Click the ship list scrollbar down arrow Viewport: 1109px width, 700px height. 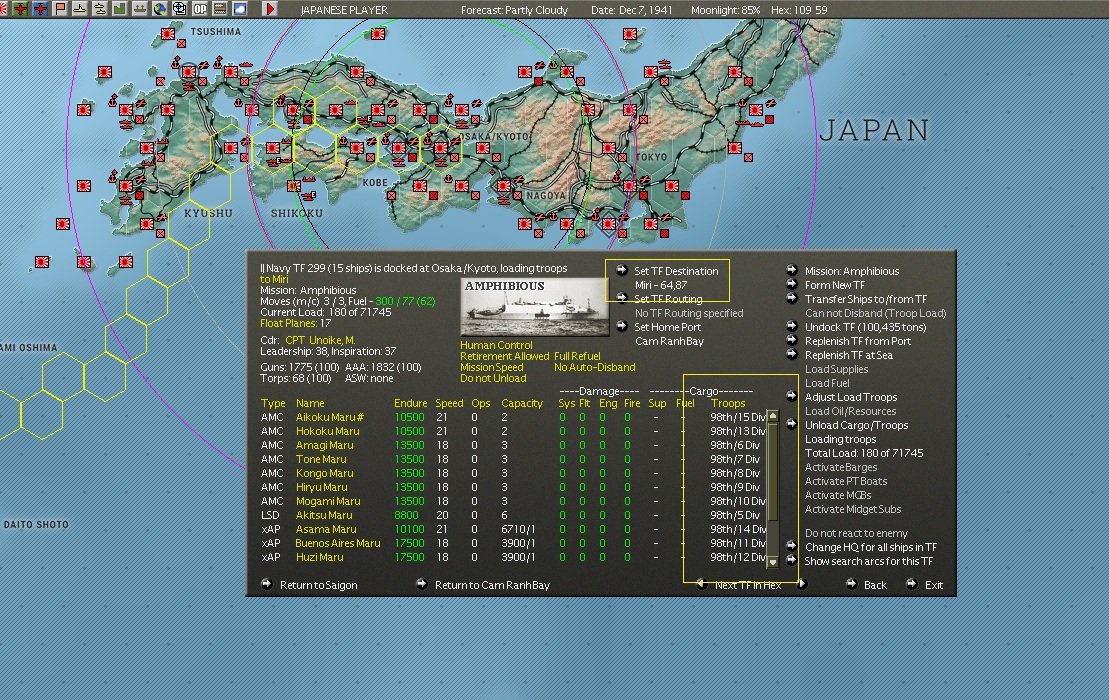(x=772, y=562)
